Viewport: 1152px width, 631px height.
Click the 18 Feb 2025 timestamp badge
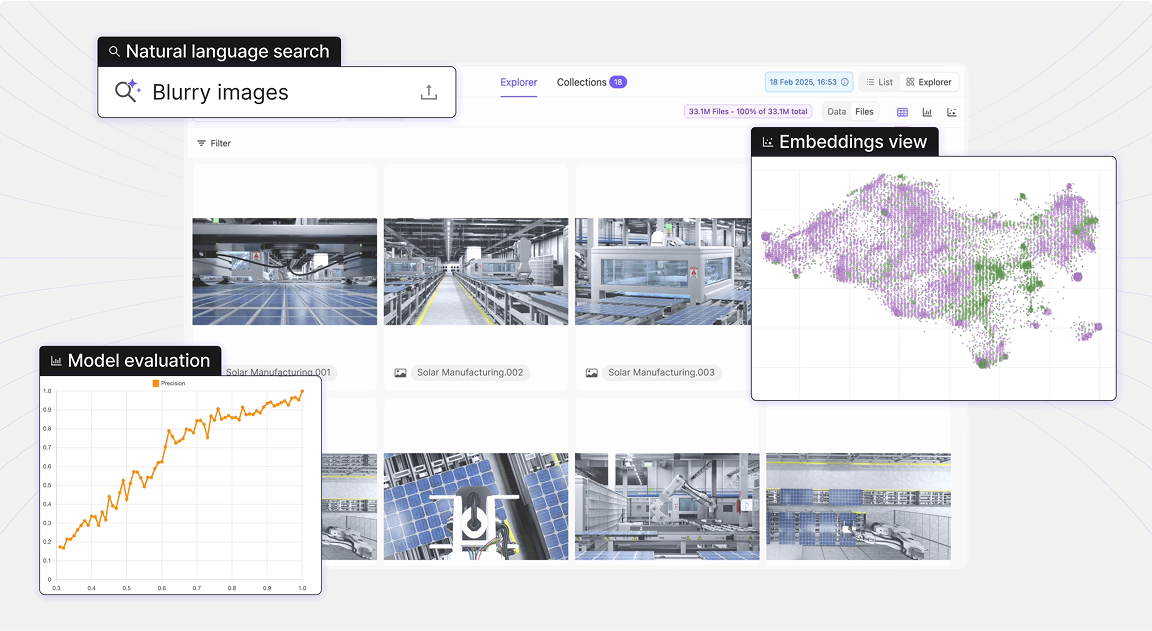(809, 82)
